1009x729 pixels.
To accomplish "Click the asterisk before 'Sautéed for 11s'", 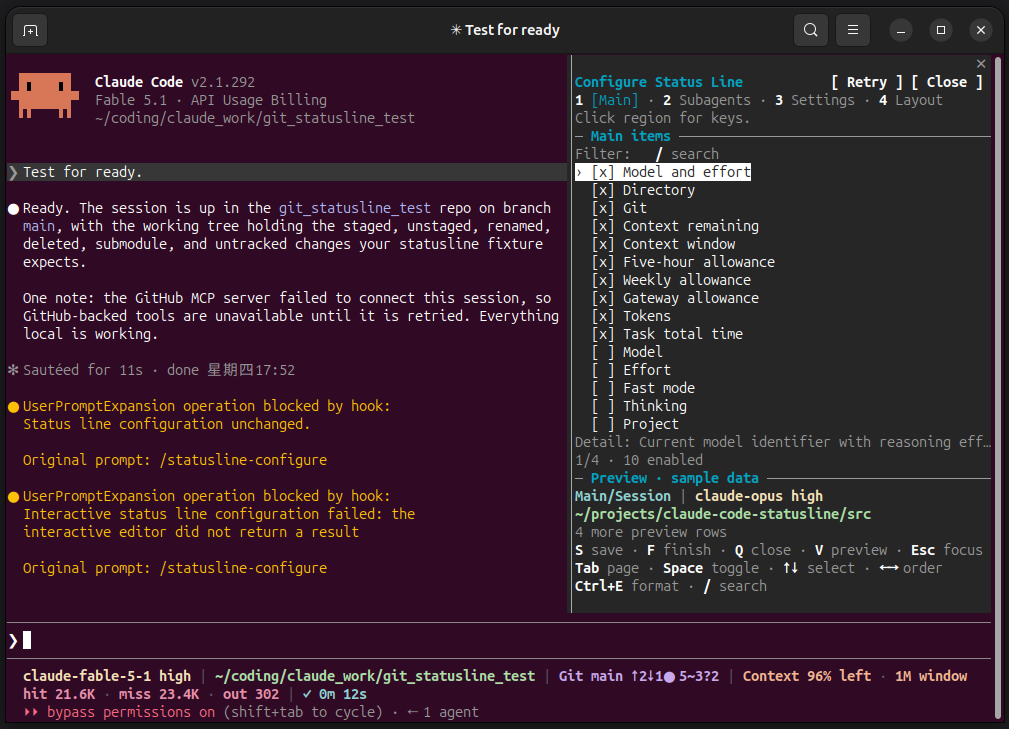I will 14,370.
